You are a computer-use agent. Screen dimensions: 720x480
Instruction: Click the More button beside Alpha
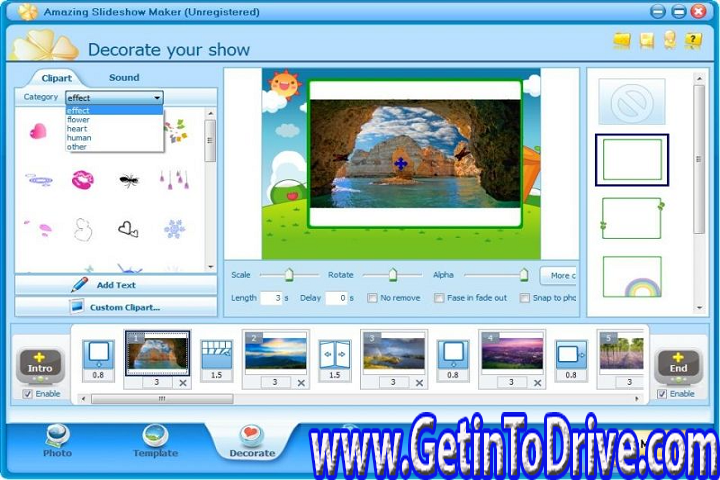(559, 276)
